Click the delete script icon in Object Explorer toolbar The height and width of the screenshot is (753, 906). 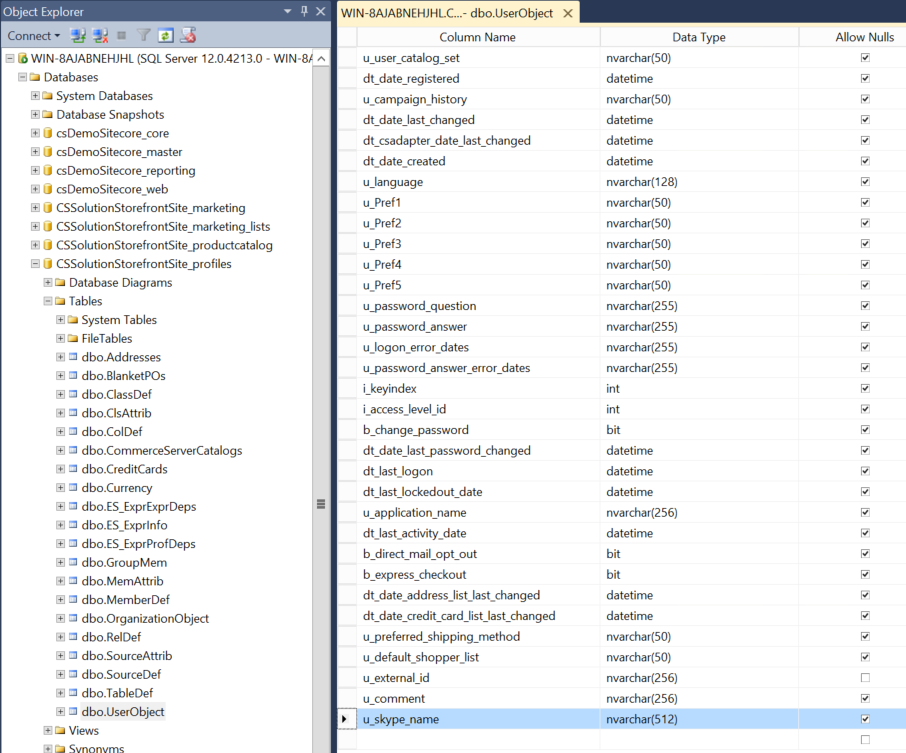[189, 36]
